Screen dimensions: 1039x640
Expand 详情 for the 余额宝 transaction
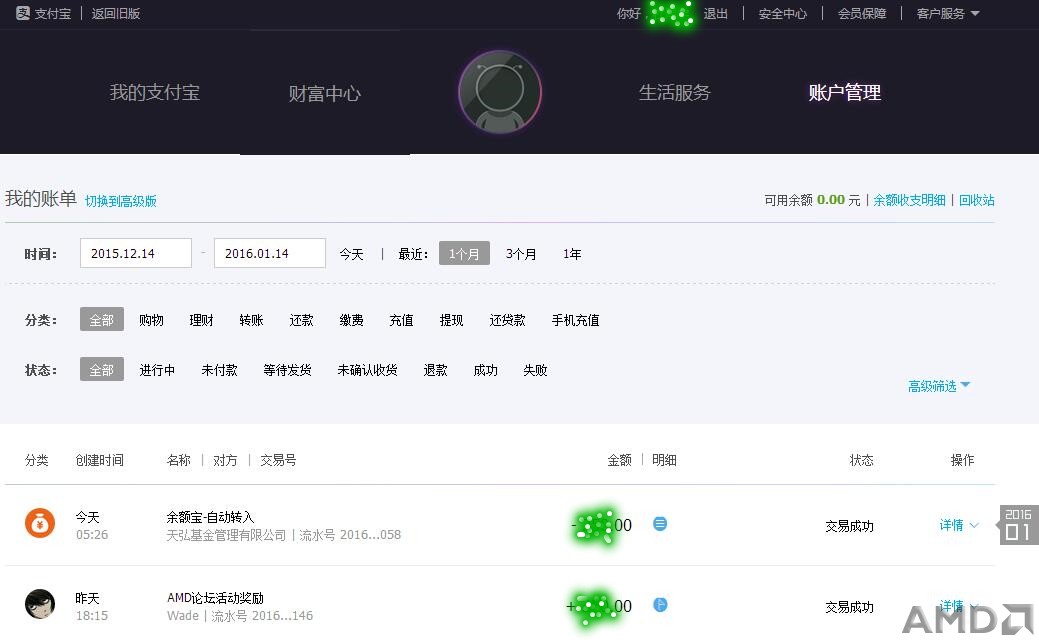coord(958,525)
